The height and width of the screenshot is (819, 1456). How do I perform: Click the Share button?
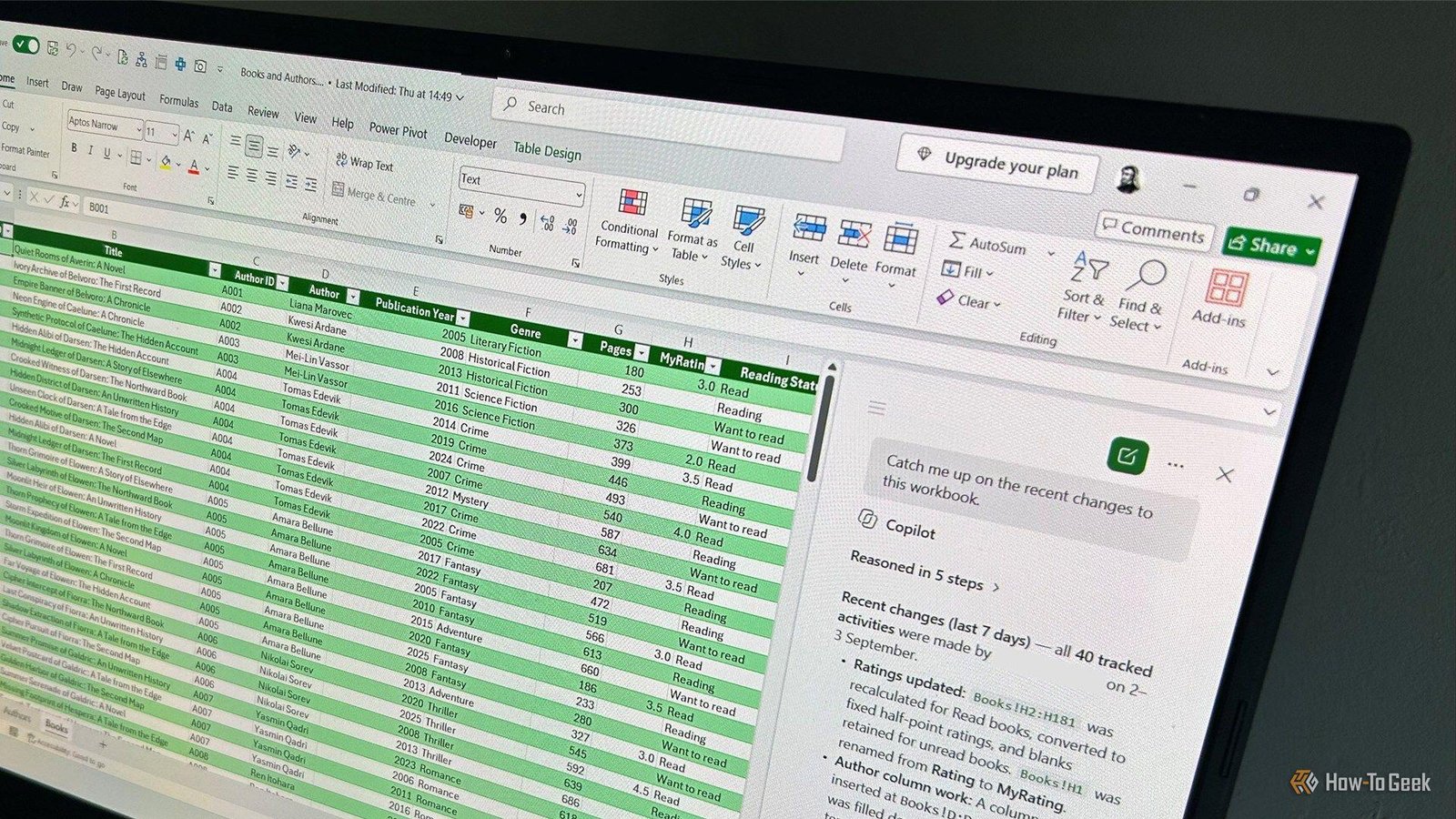point(1272,245)
